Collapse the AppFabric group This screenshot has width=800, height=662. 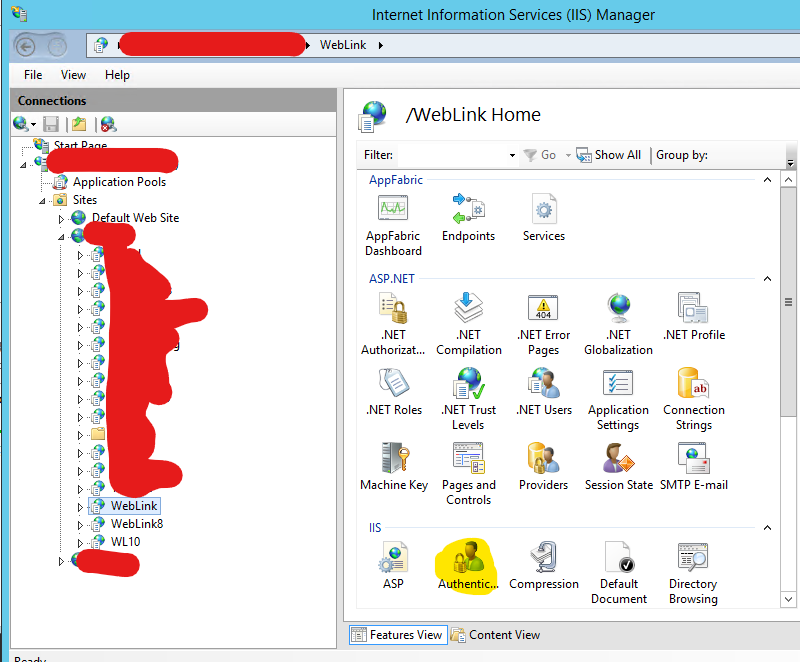(767, 180)
